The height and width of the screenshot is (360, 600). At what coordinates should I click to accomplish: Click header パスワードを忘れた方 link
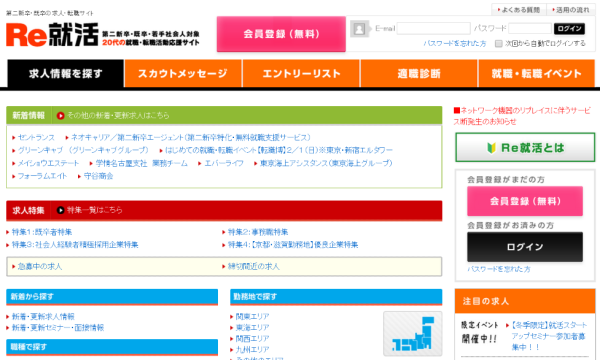point(455,44)
